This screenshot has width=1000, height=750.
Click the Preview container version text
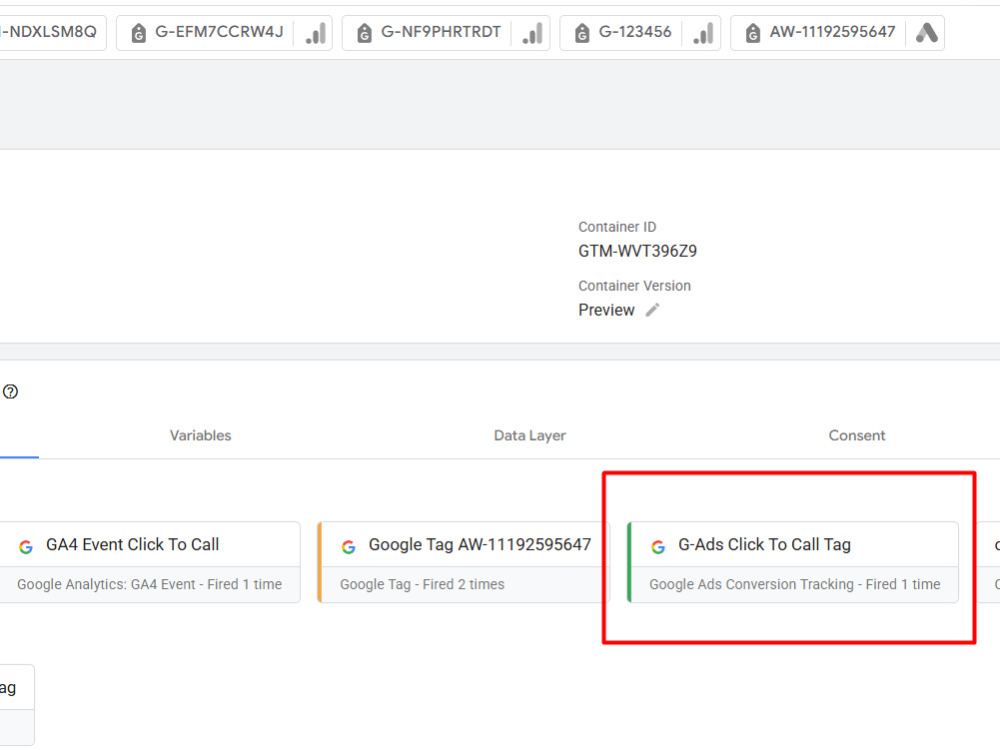[607, 310]
